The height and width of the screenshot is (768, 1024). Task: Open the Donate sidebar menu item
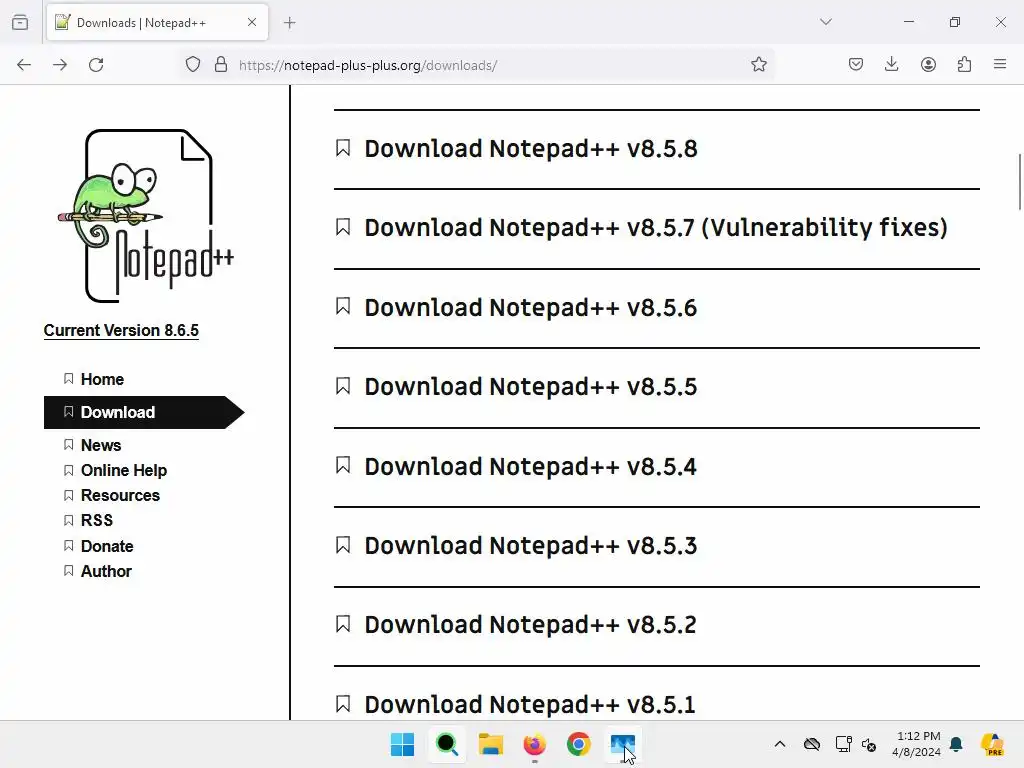106,546
